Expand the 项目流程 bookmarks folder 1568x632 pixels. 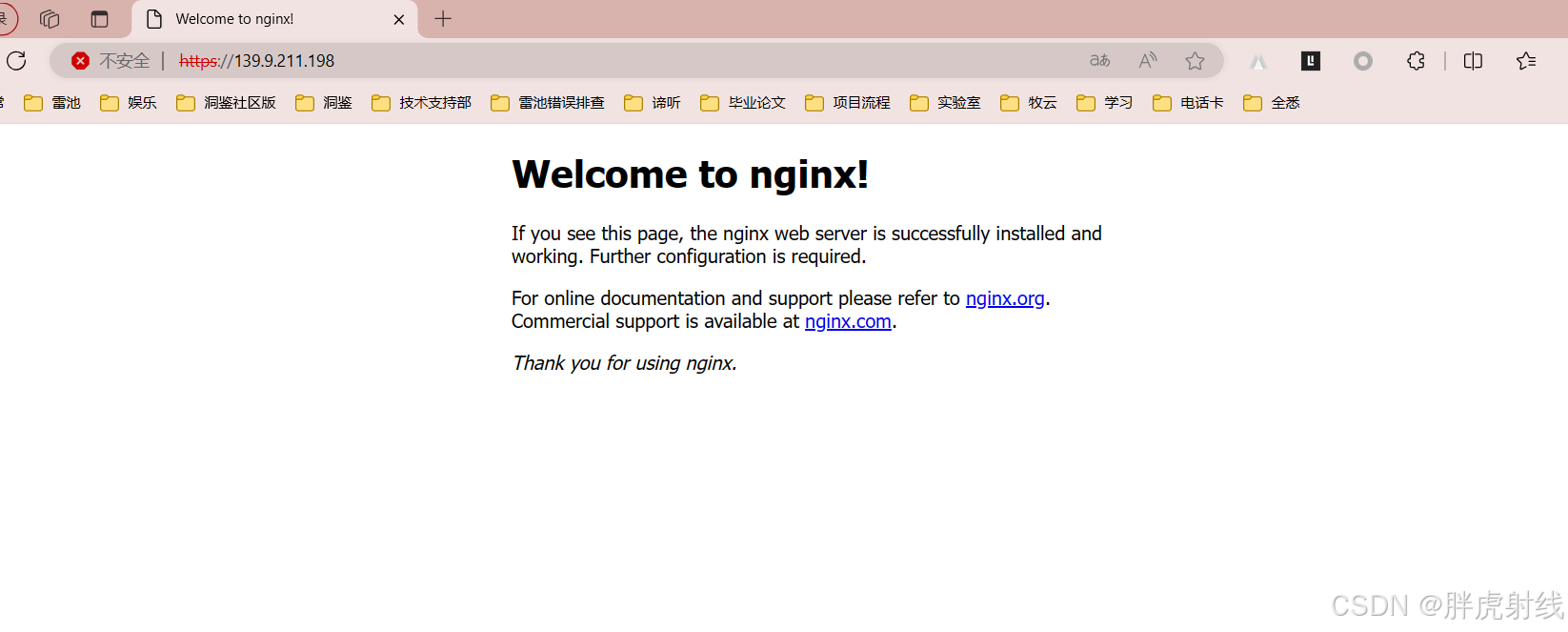pos(848,103)
